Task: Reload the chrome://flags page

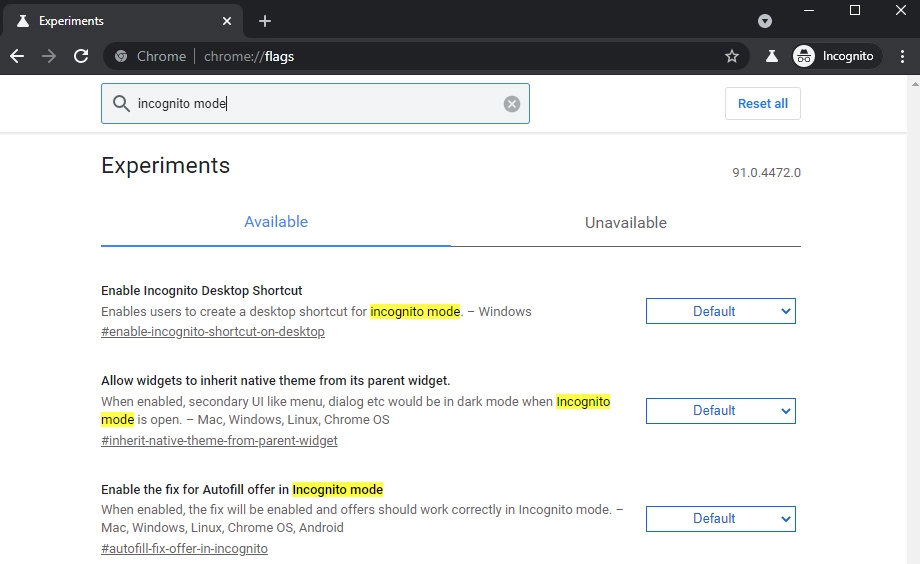Action: [x=81, y=56]
